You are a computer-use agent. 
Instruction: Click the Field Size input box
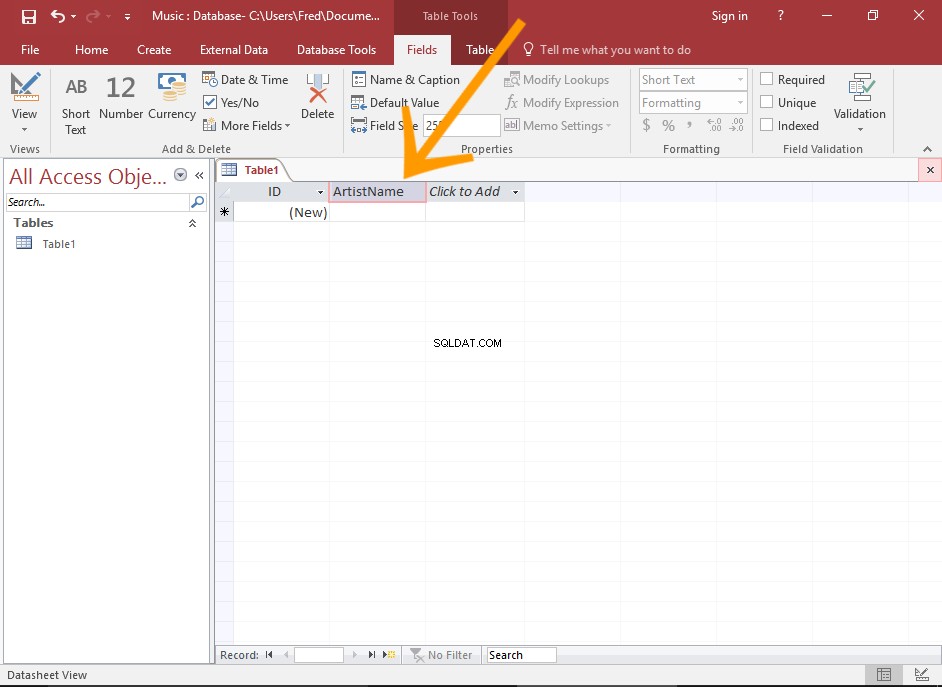(x=461, y=126)
